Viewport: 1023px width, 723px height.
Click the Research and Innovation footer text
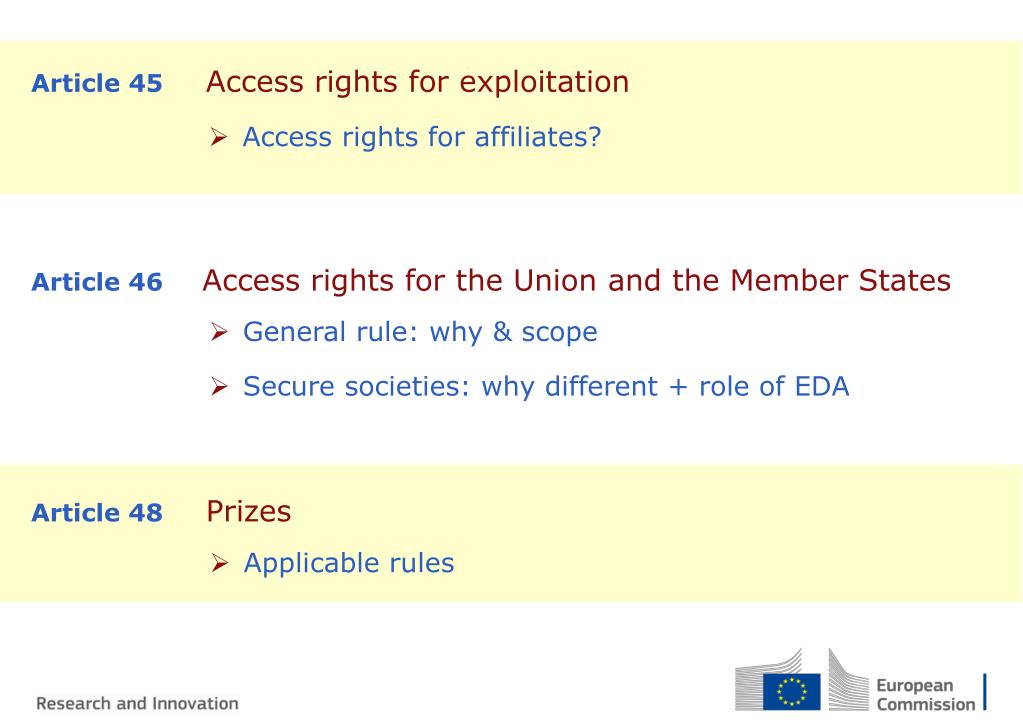tap(138, 703)
